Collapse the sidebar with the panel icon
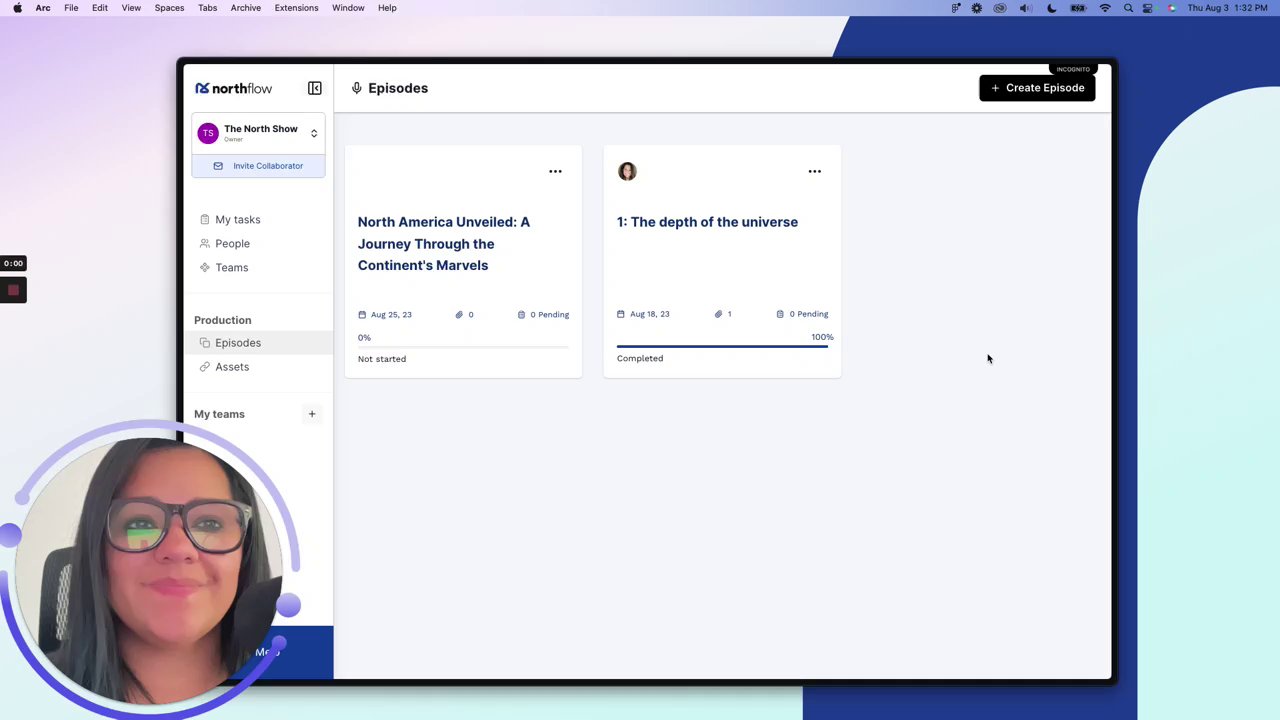The image size is (1280, 720). point(314,88)
